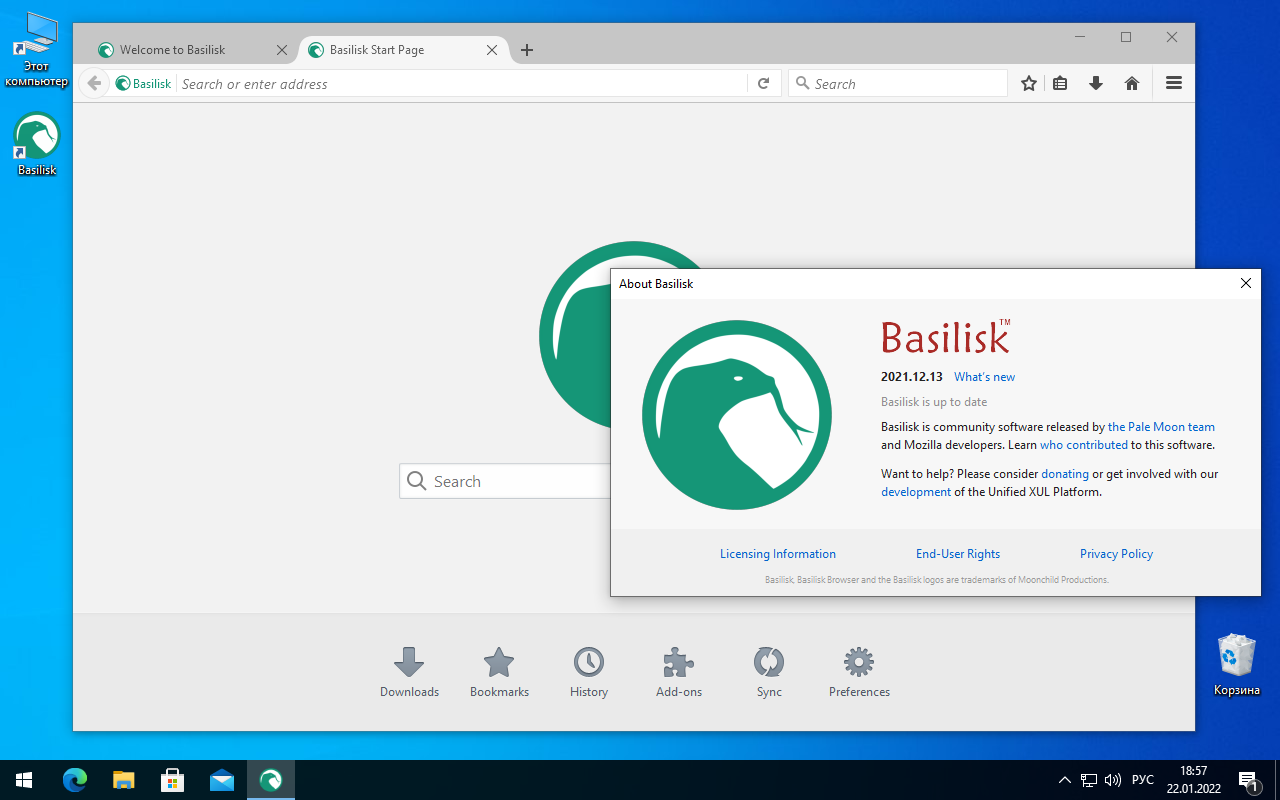This screenshot has width=1280, height=800.
Task: Show hidden tray icons chevron
Action: [1065, 780]
